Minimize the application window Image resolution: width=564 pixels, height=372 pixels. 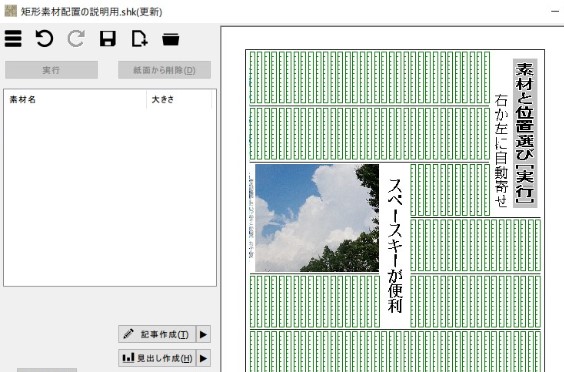pyautogui.click(x=555, y=12)
